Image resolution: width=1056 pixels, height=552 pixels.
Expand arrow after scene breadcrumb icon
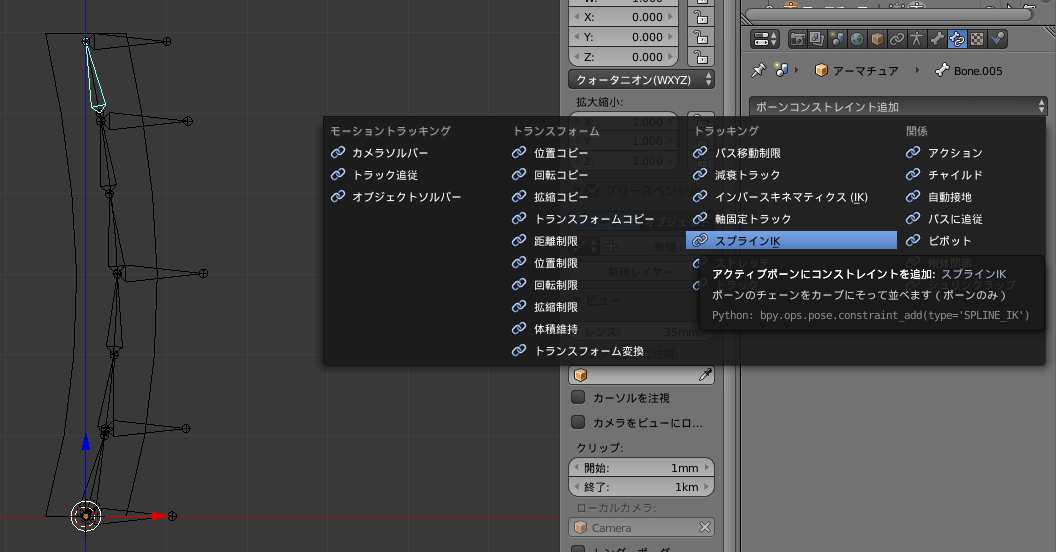click(x=797, y=70)
